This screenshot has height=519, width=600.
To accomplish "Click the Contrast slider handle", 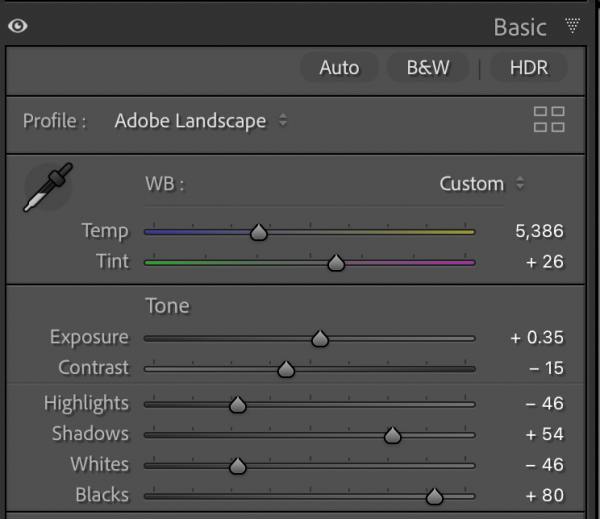I will click(x=286, y=369).
